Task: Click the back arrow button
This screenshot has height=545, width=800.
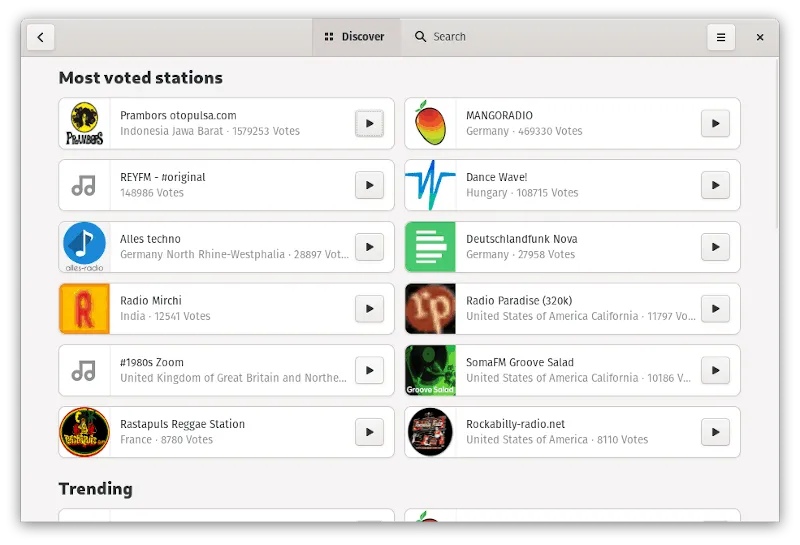Action: pyautogui.click(x=40, y=37)
